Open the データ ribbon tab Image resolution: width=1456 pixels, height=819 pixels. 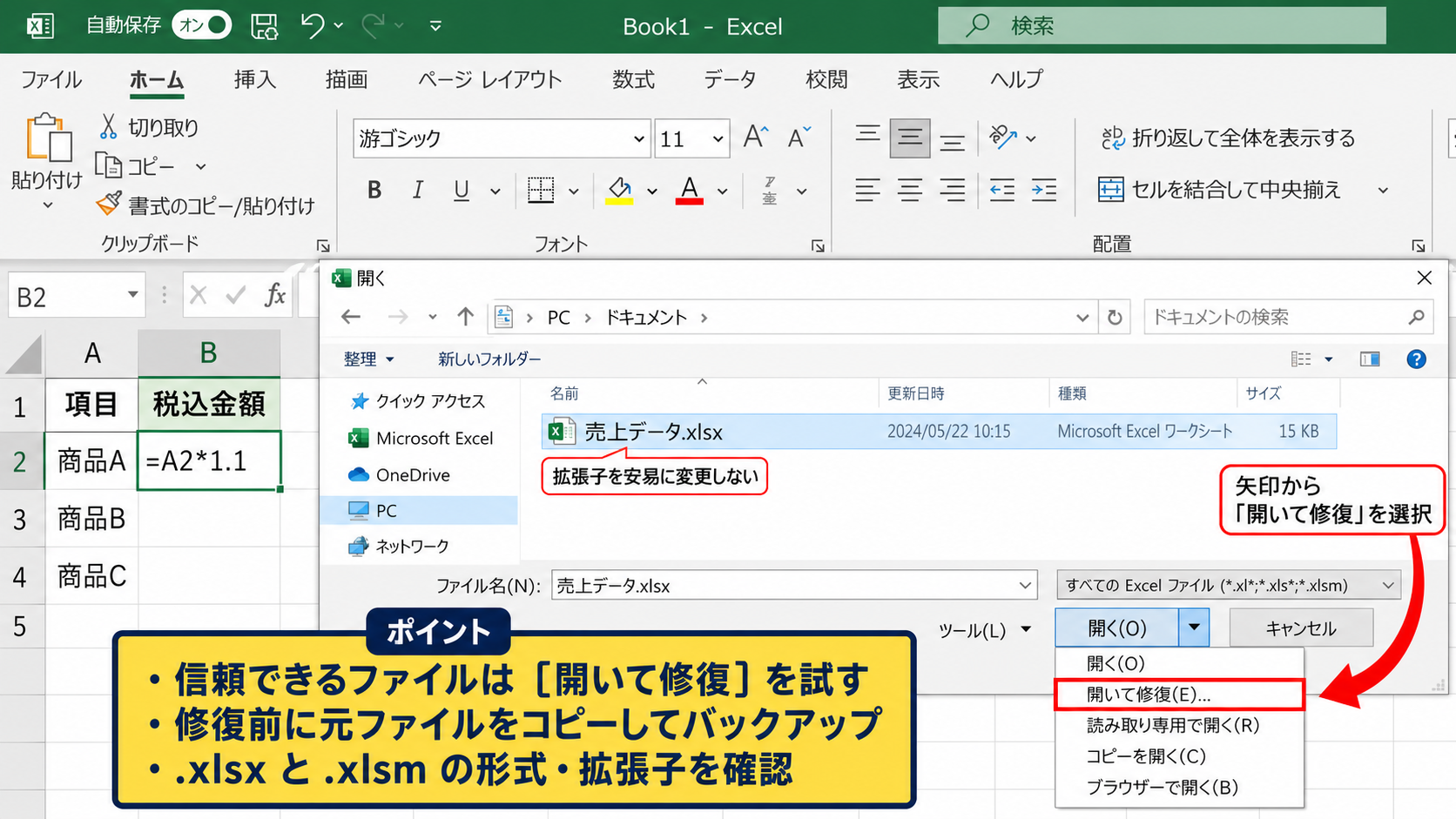tap(730, 79)
